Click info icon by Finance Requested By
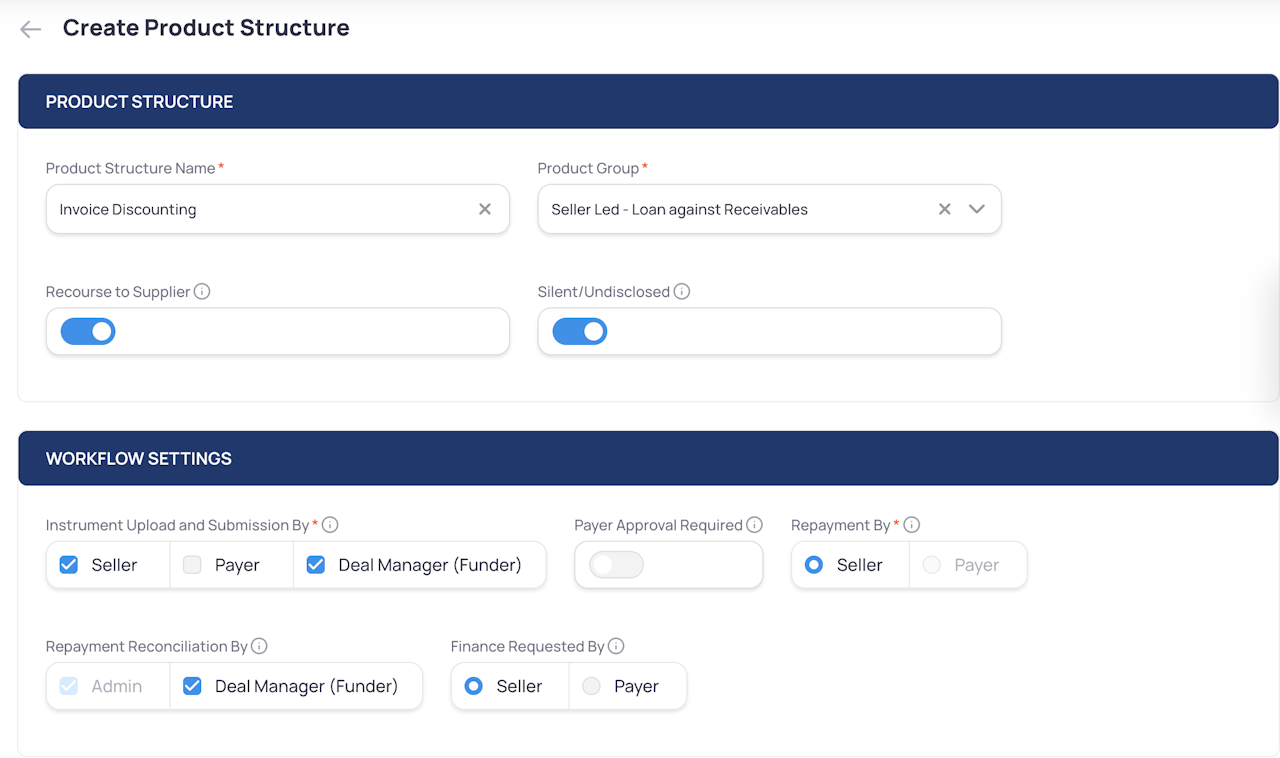 point(616,646)
